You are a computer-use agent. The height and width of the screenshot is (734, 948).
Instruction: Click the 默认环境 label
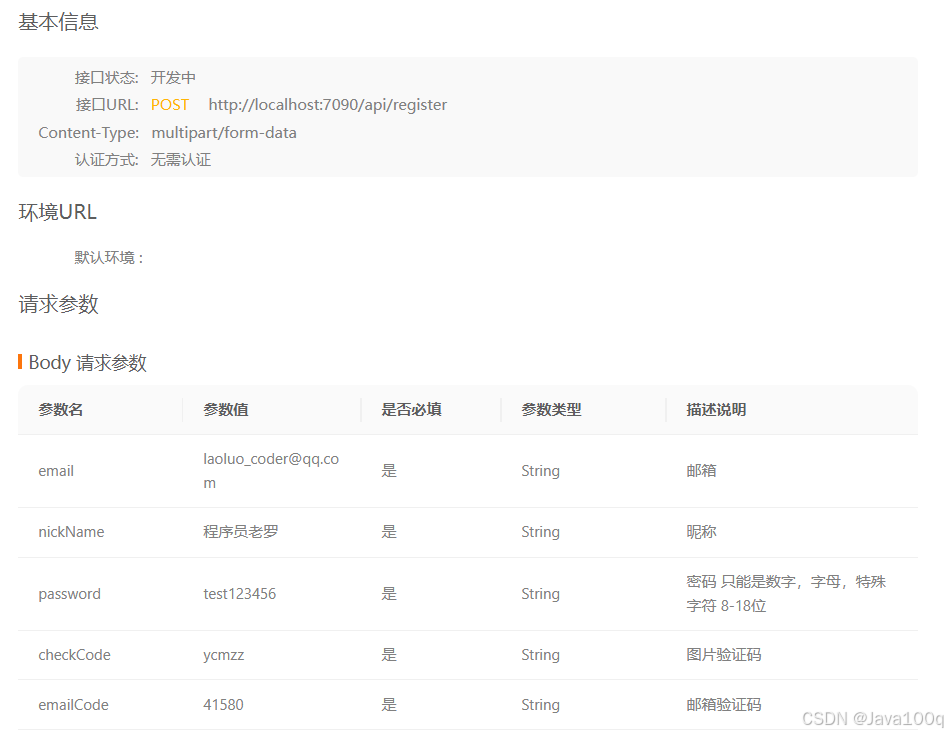tap(109, 258)
